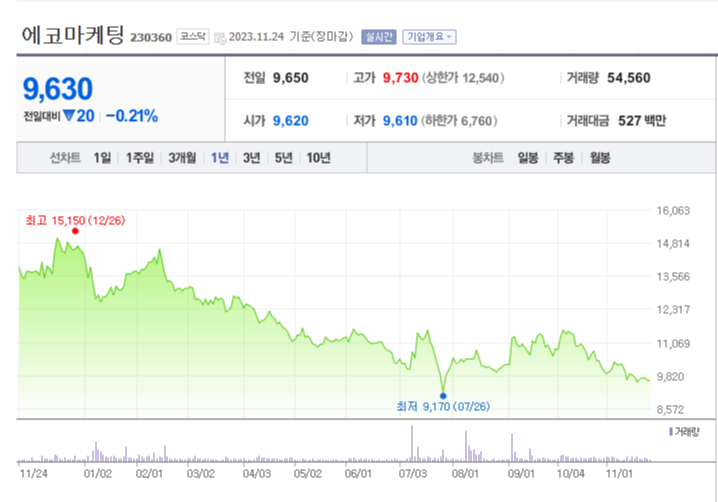Select the 1일 line chart period
Viewport: 718px width, 502px height.
(102, 158)
